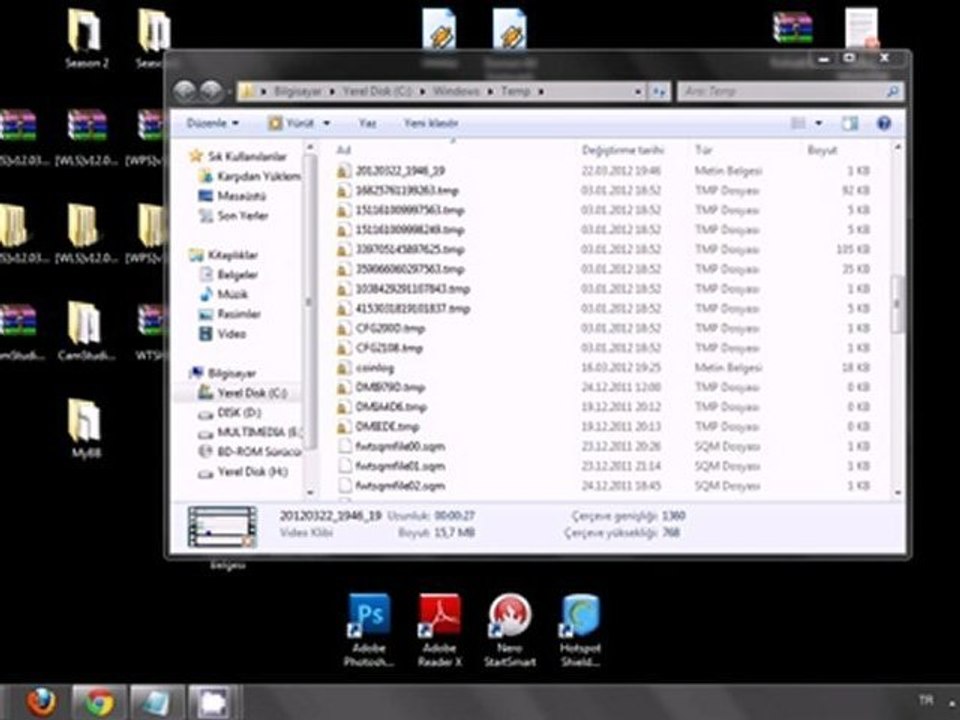Select the file fwtsqmfile01.sqm

603,466
